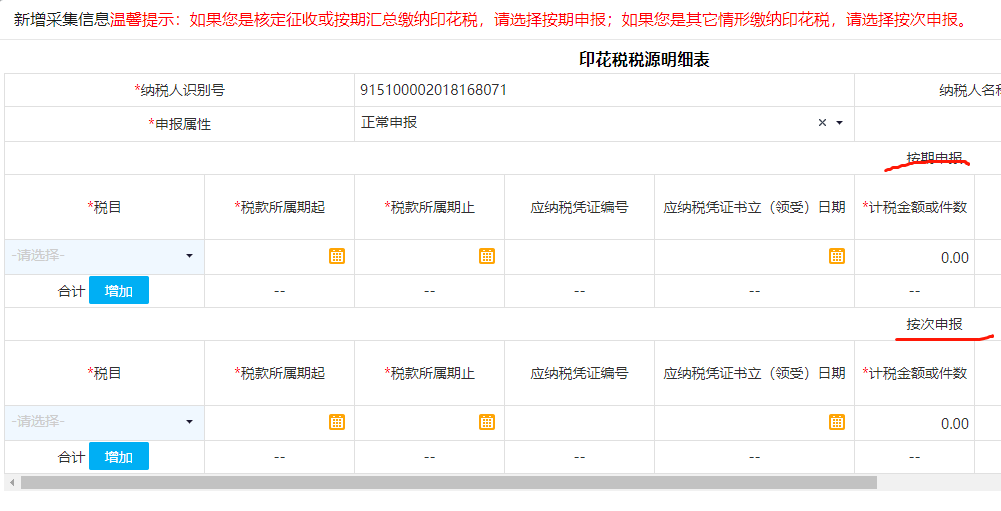Screen dimensions: 1001x511
Task: Click the 税目 column header under 按期申报
Action: coord(104,207)
